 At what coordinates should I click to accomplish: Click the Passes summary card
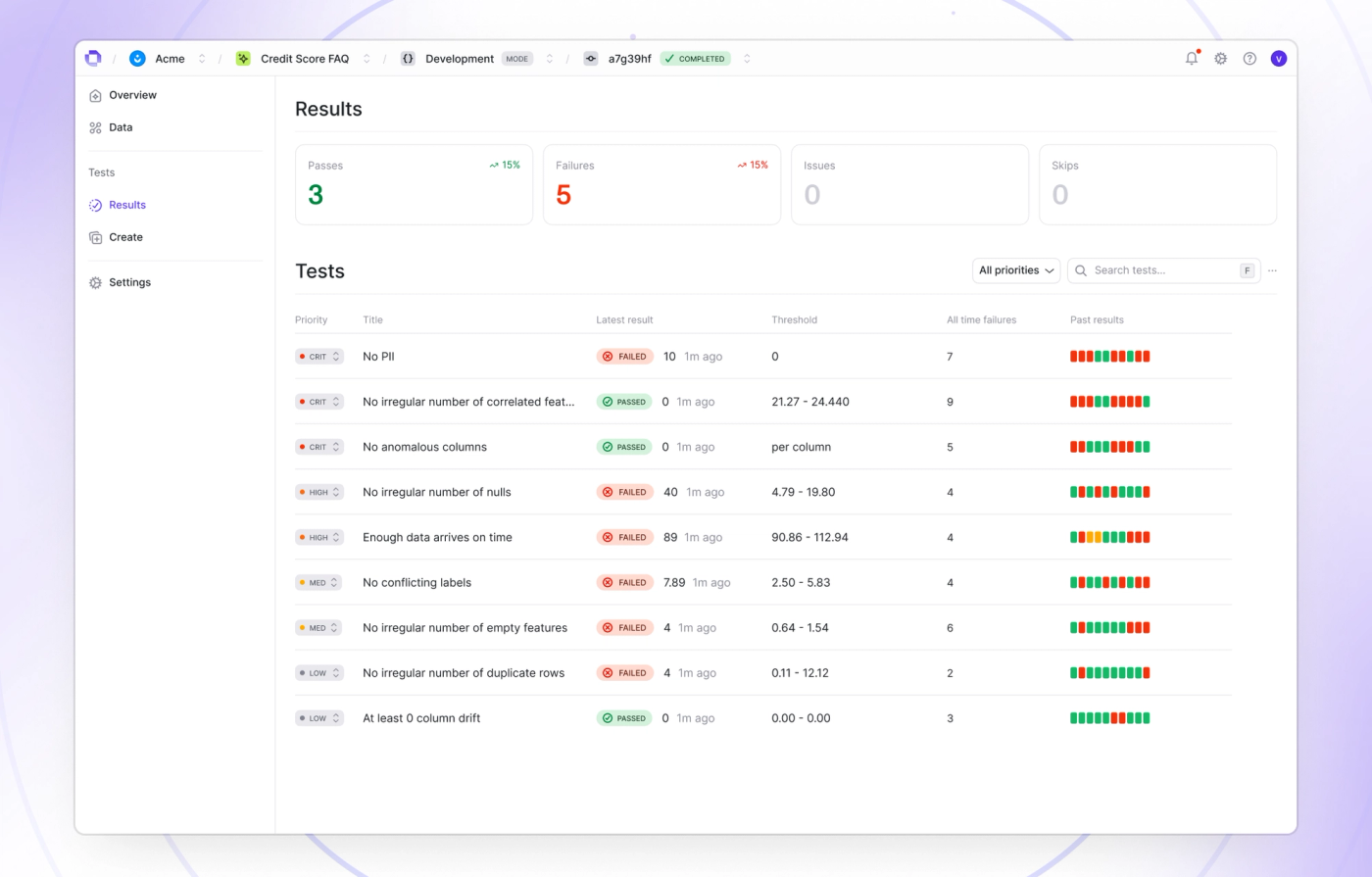pyautogui.click(x=414, y=185)
